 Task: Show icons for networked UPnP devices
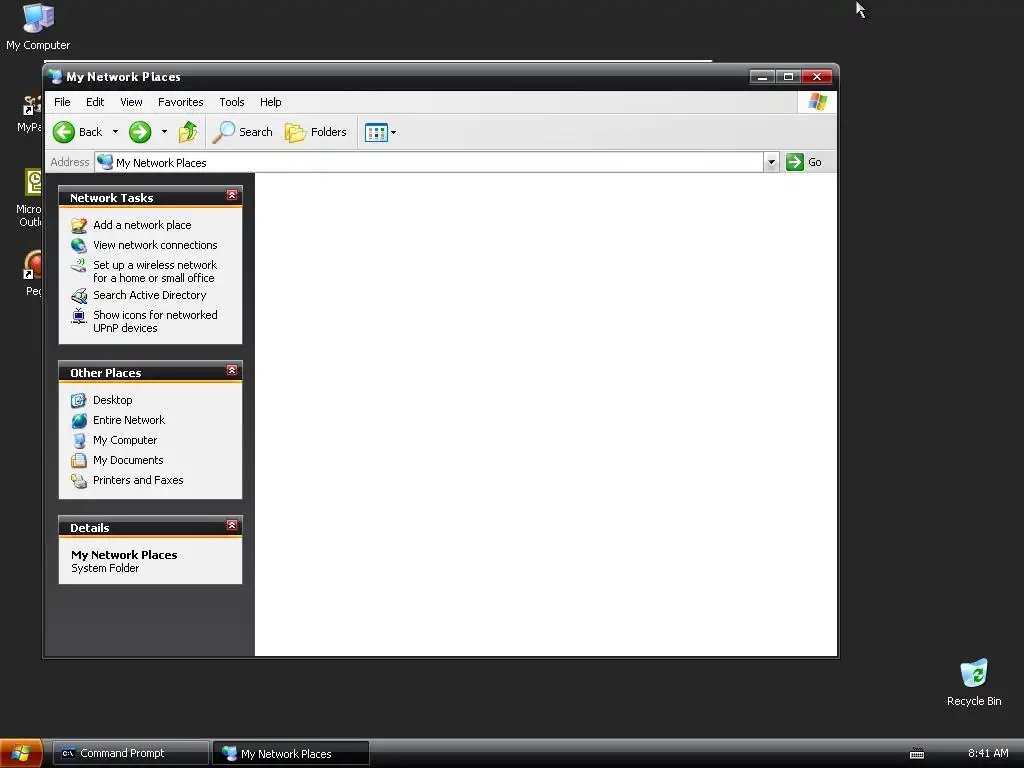coord(155,321)
